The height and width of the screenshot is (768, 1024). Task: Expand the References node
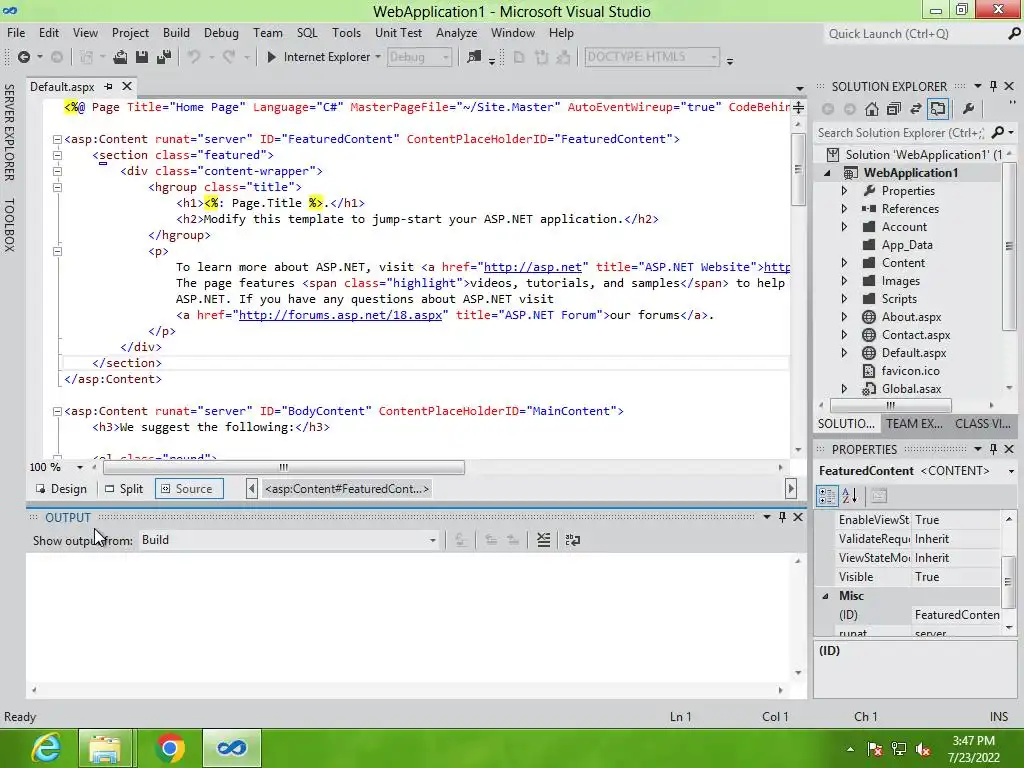[844, 209]
